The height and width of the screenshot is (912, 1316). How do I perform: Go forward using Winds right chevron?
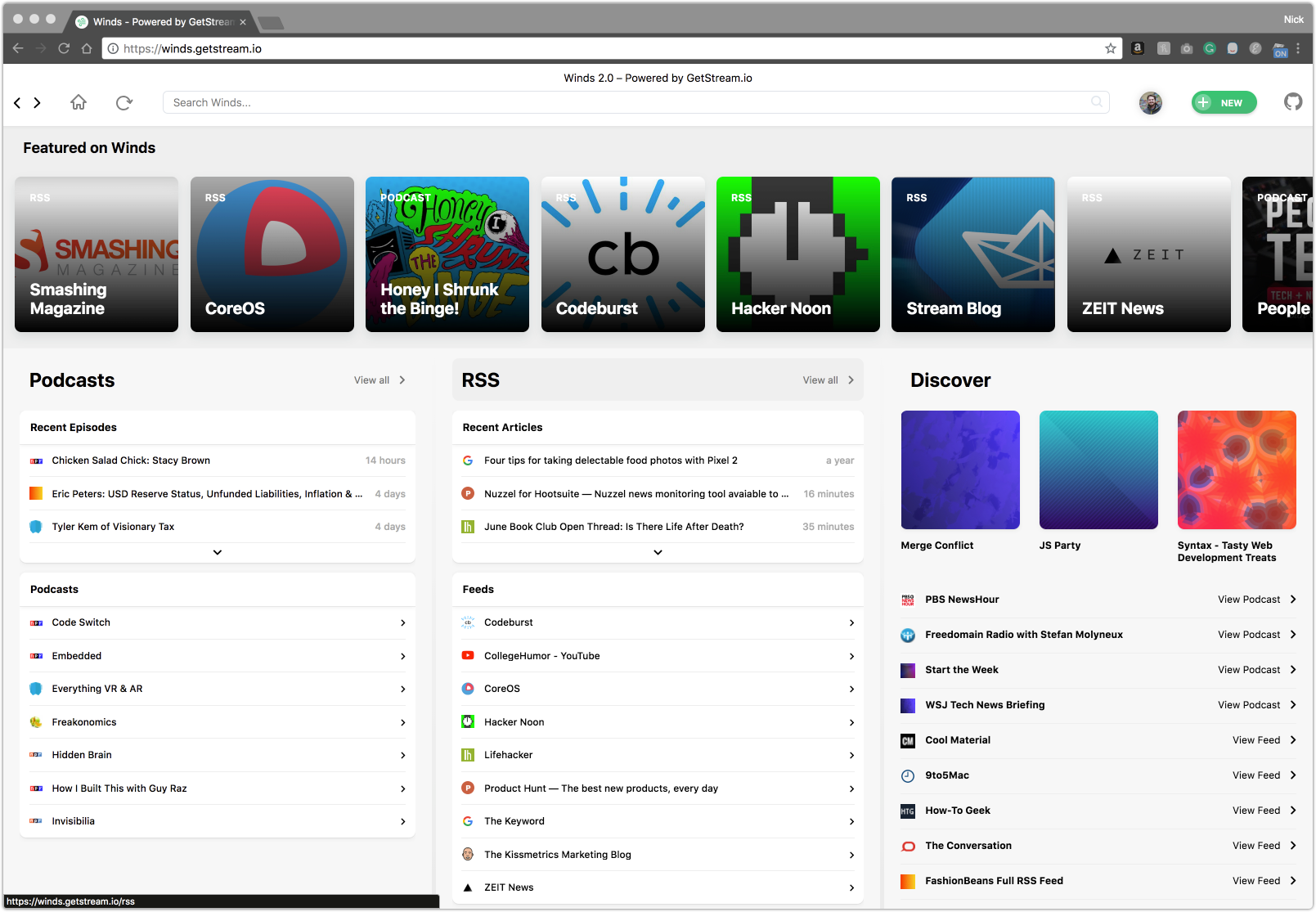[37, 102]
